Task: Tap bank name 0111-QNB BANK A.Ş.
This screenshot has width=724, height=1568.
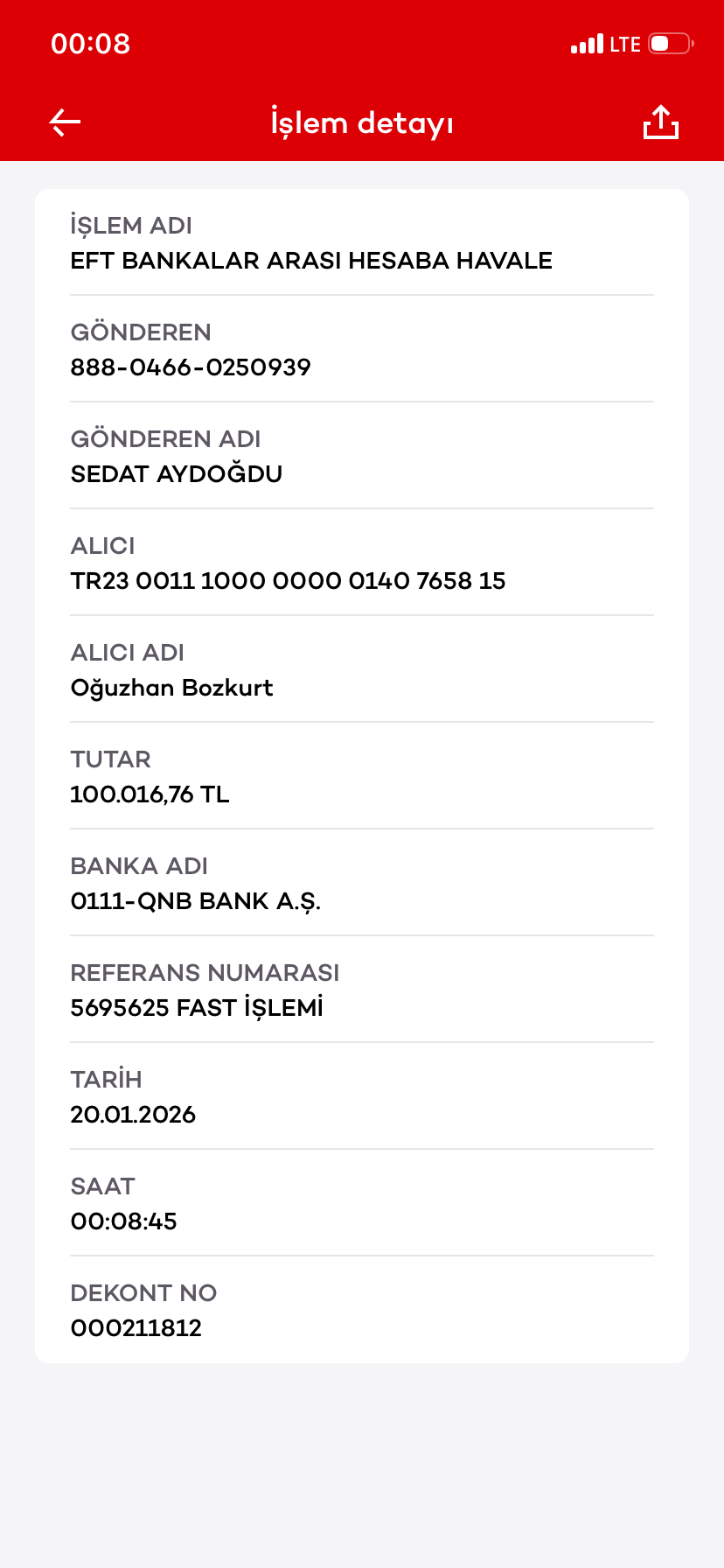Action: tap(196, 901)
